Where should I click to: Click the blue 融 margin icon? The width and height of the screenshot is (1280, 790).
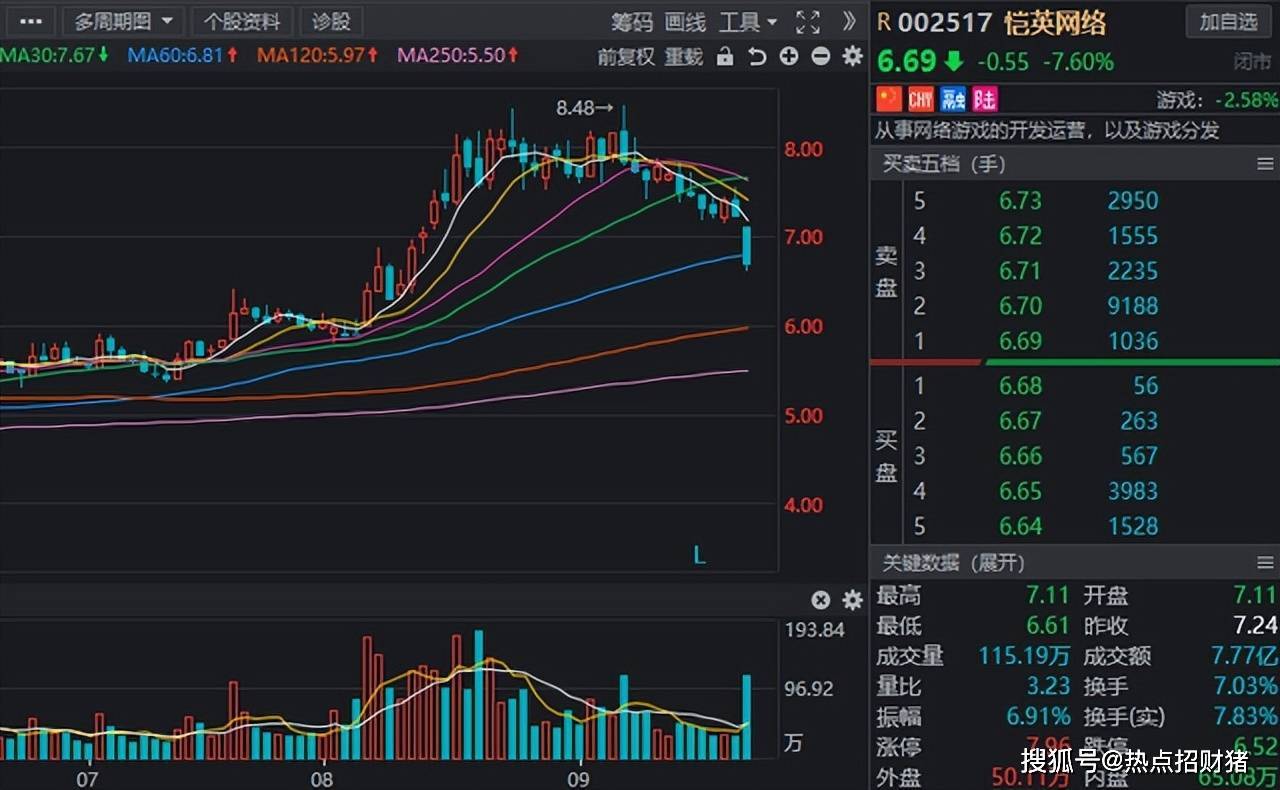(x=954, y=98)
